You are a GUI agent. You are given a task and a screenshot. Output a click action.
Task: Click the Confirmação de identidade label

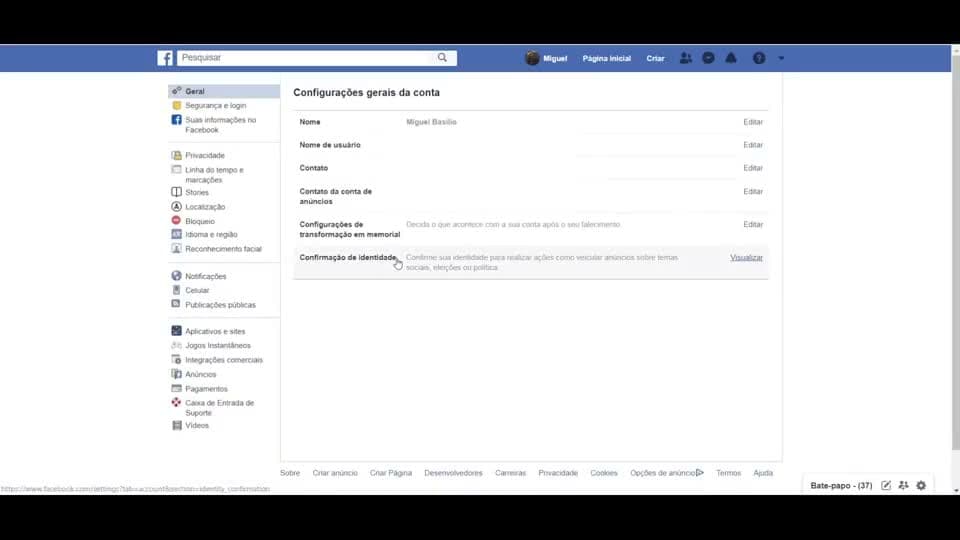pos(348,258)
